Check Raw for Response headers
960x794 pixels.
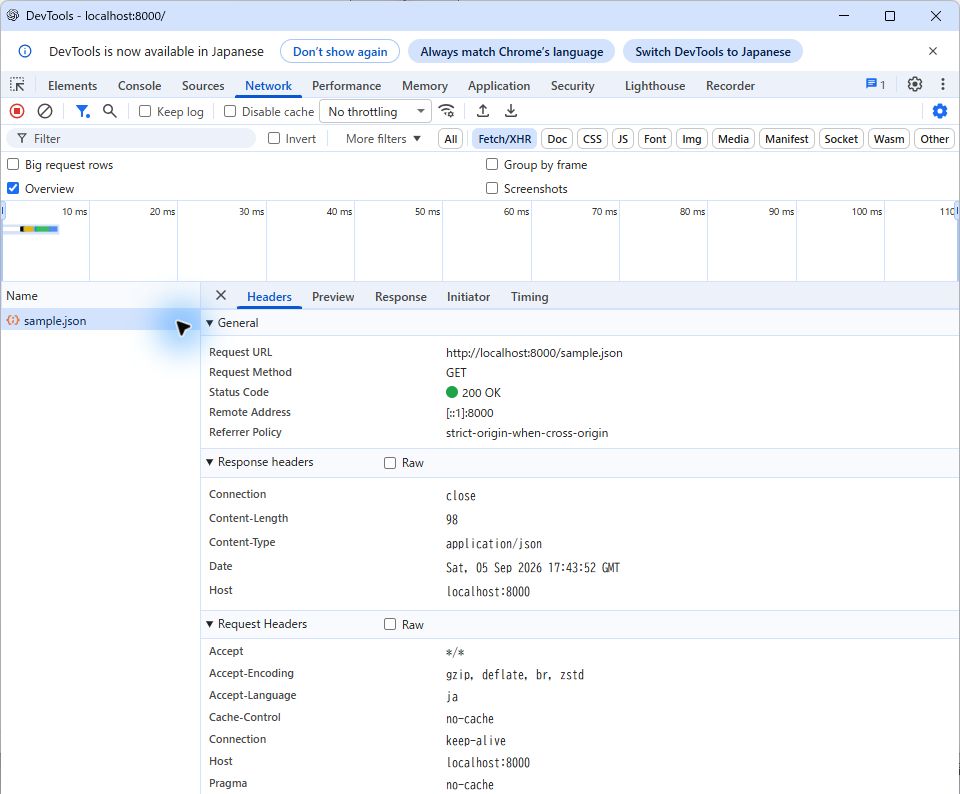point(390,463)
